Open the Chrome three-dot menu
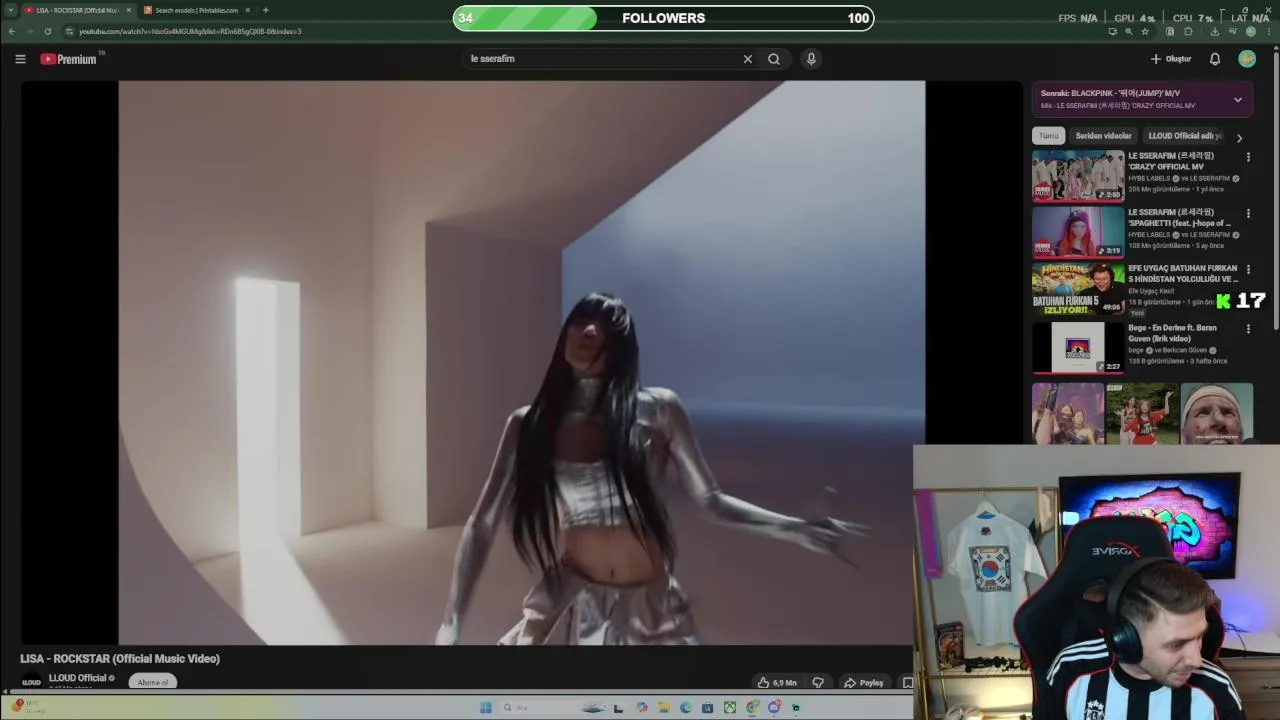1280x720 pixels. [1269, 31]
